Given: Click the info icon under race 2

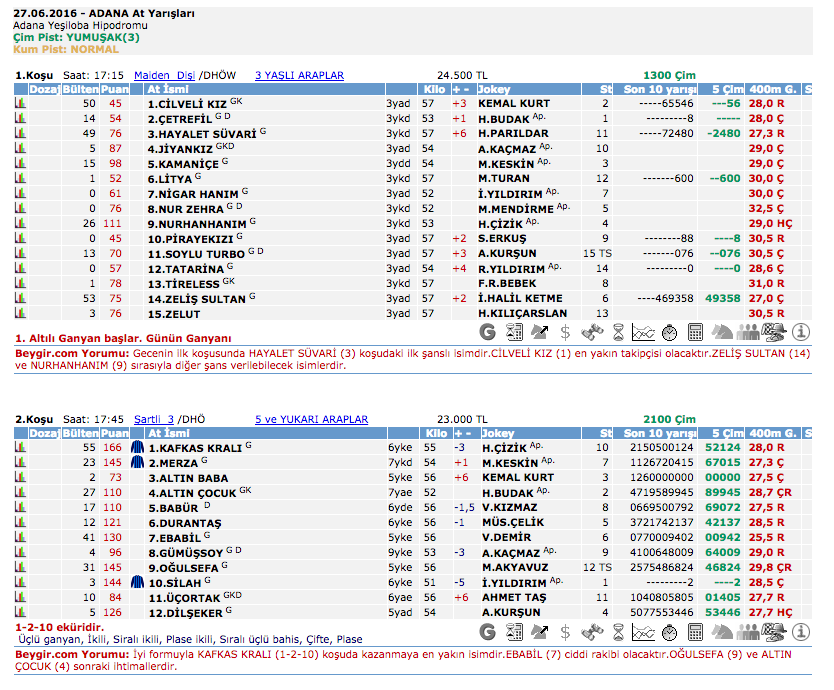Looking at the screenshot, I should [x=801, y=631].
